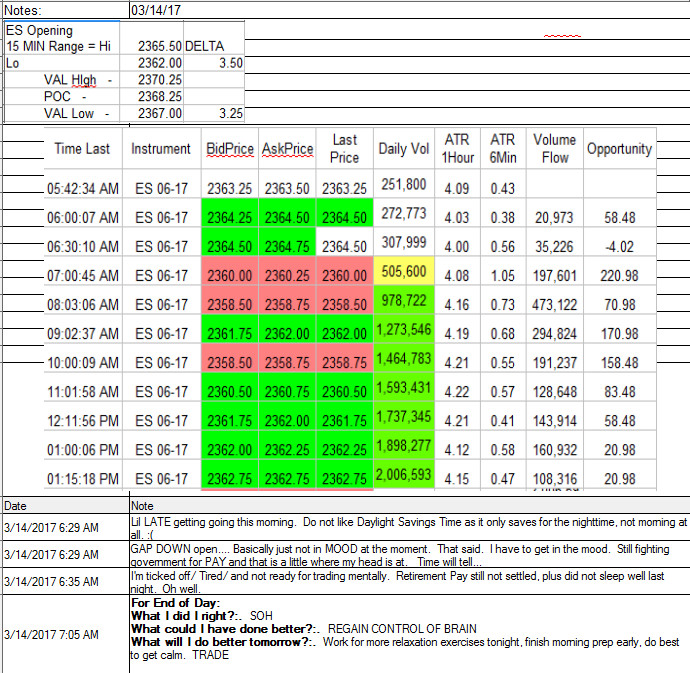This screenshot has height=673, width=690.
Task: Click the Notes: label cell
Action: pos(66,10)
